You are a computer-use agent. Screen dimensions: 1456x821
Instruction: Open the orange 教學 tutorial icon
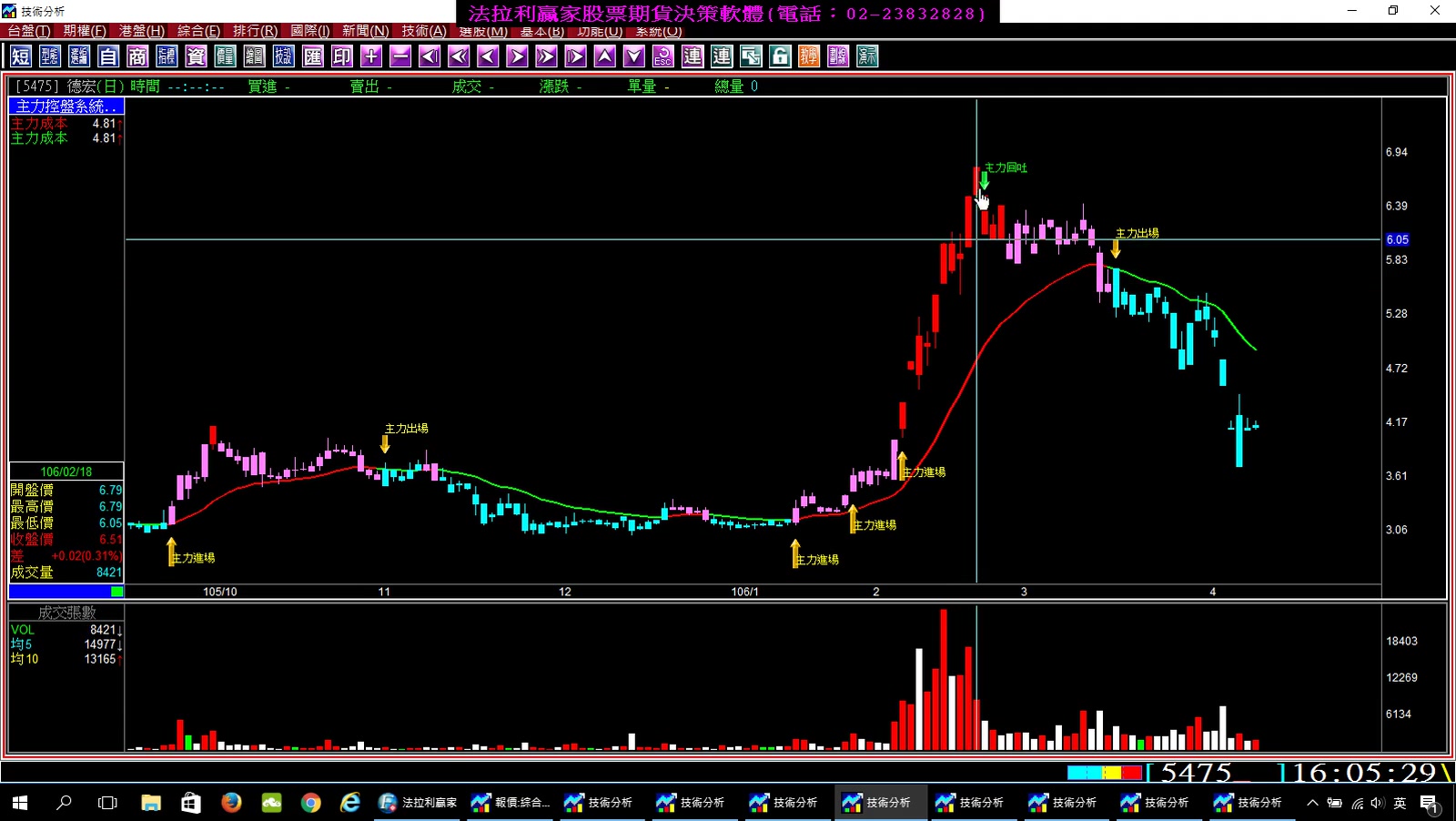tap(809, 56)
